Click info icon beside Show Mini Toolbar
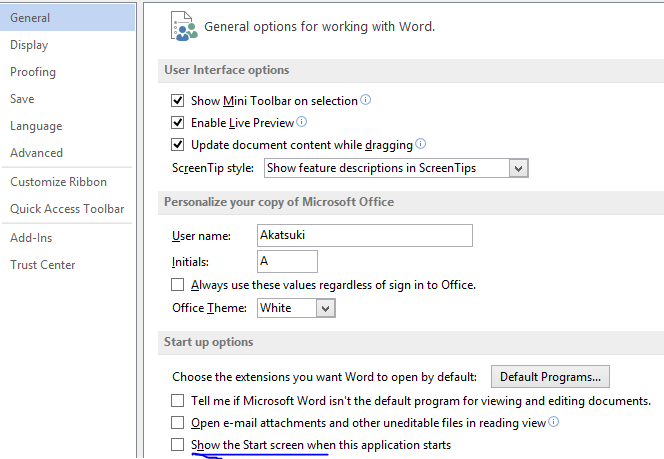Image resolution: width=664 pixels, height=459 pixels. point(365,100)
